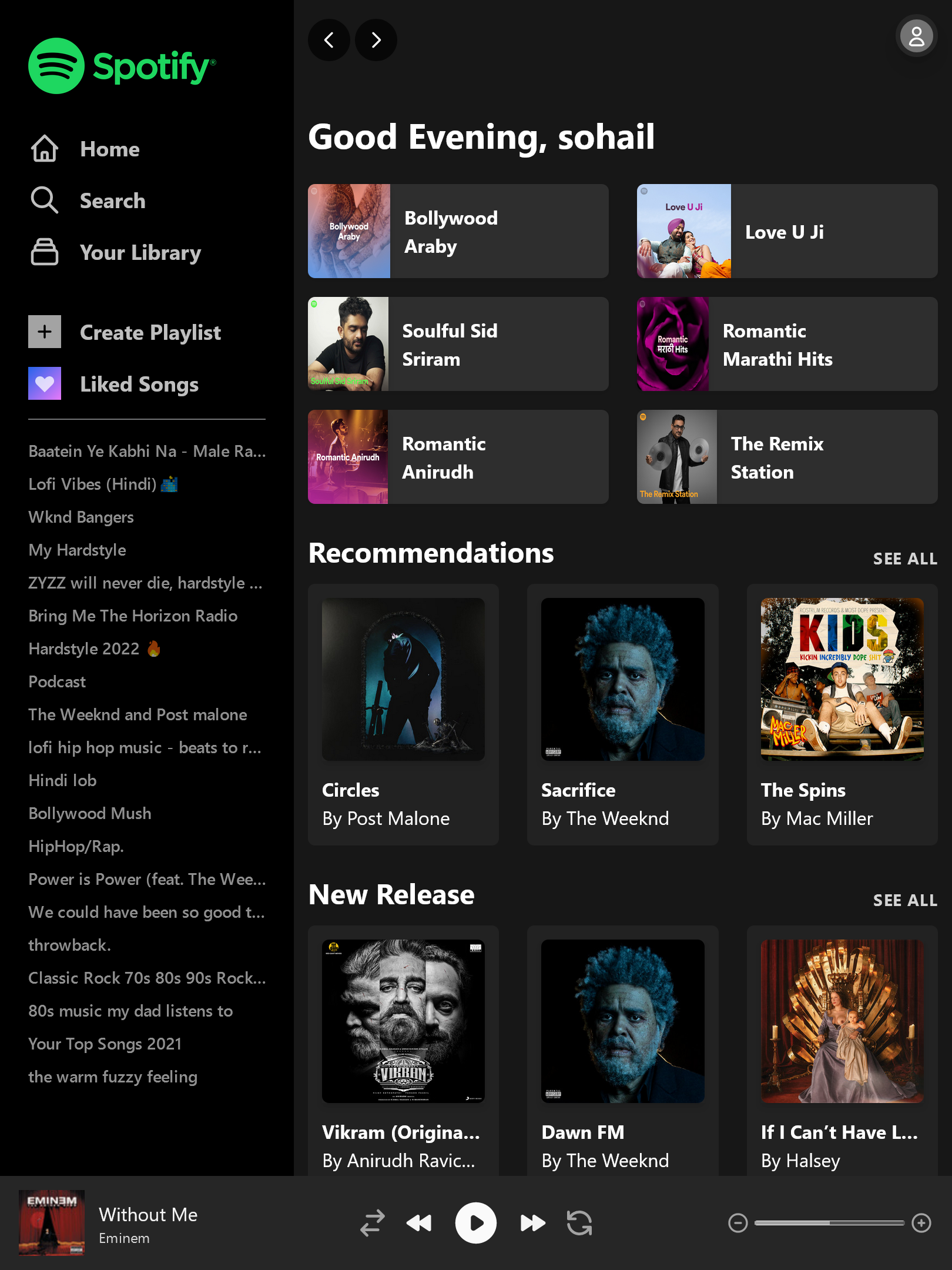Click the Liked Songs heart icon
952x1270 pixels.
tap(45, 383)
